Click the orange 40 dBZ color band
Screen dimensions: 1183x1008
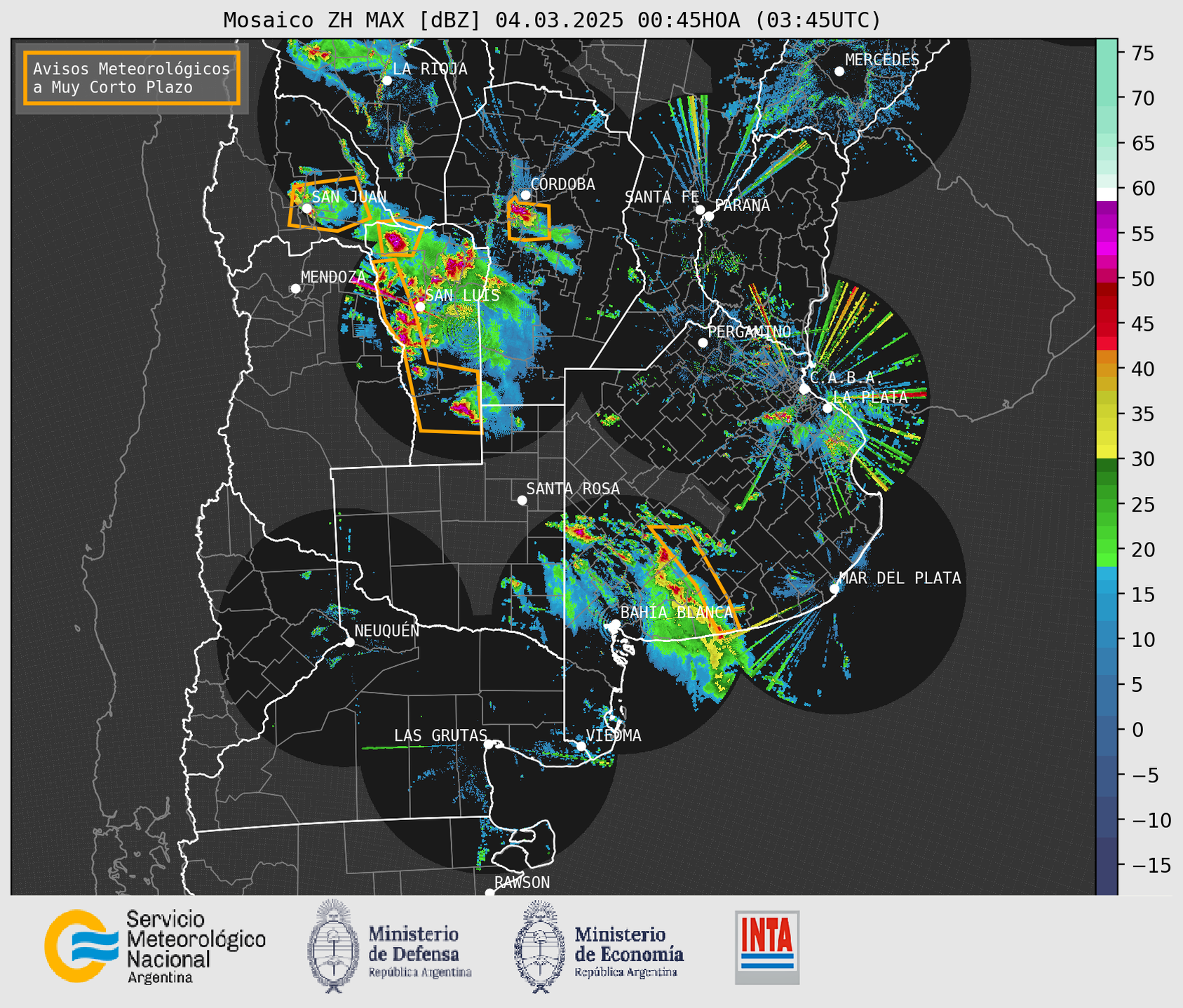click(x=1107, y=369)
